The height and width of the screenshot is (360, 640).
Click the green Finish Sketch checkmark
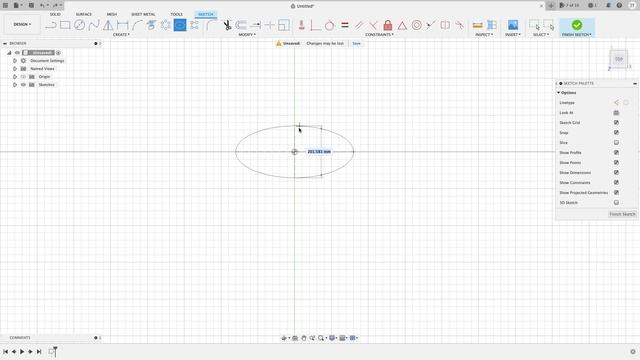pyautogui.click(x=577, y=25)
